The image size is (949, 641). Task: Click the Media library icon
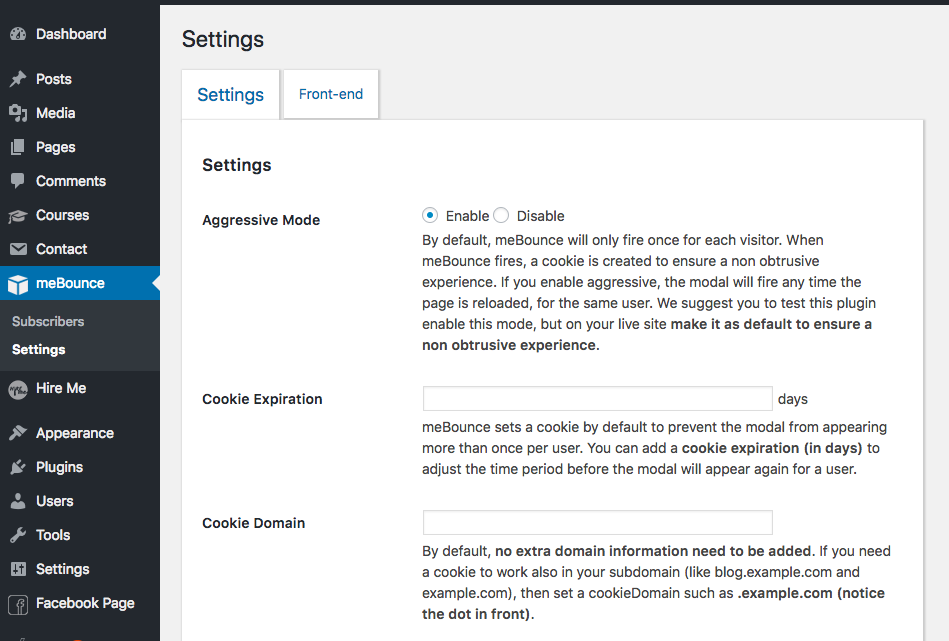(18, 113)
